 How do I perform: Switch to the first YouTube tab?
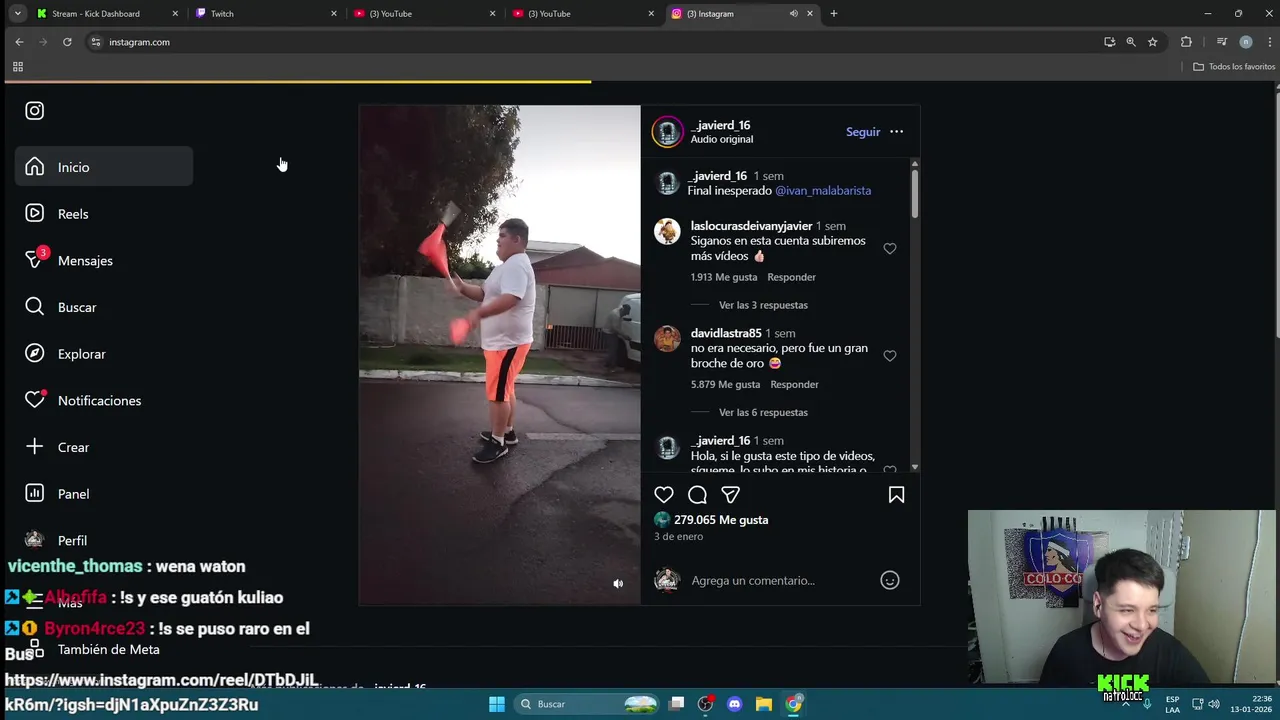[x=426, y=14]
